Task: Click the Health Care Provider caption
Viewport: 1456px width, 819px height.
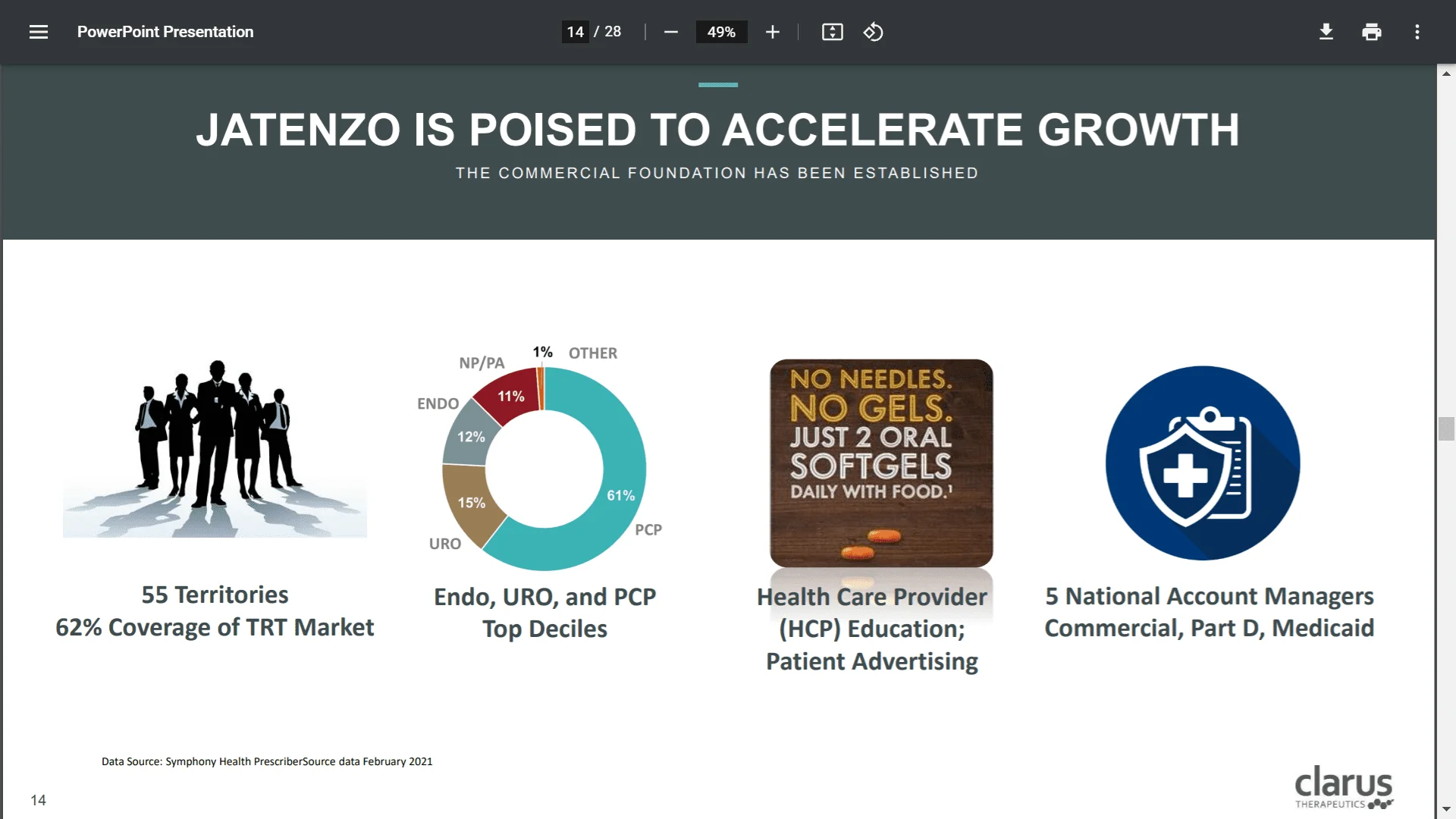Action: click(x=872, y=597)
